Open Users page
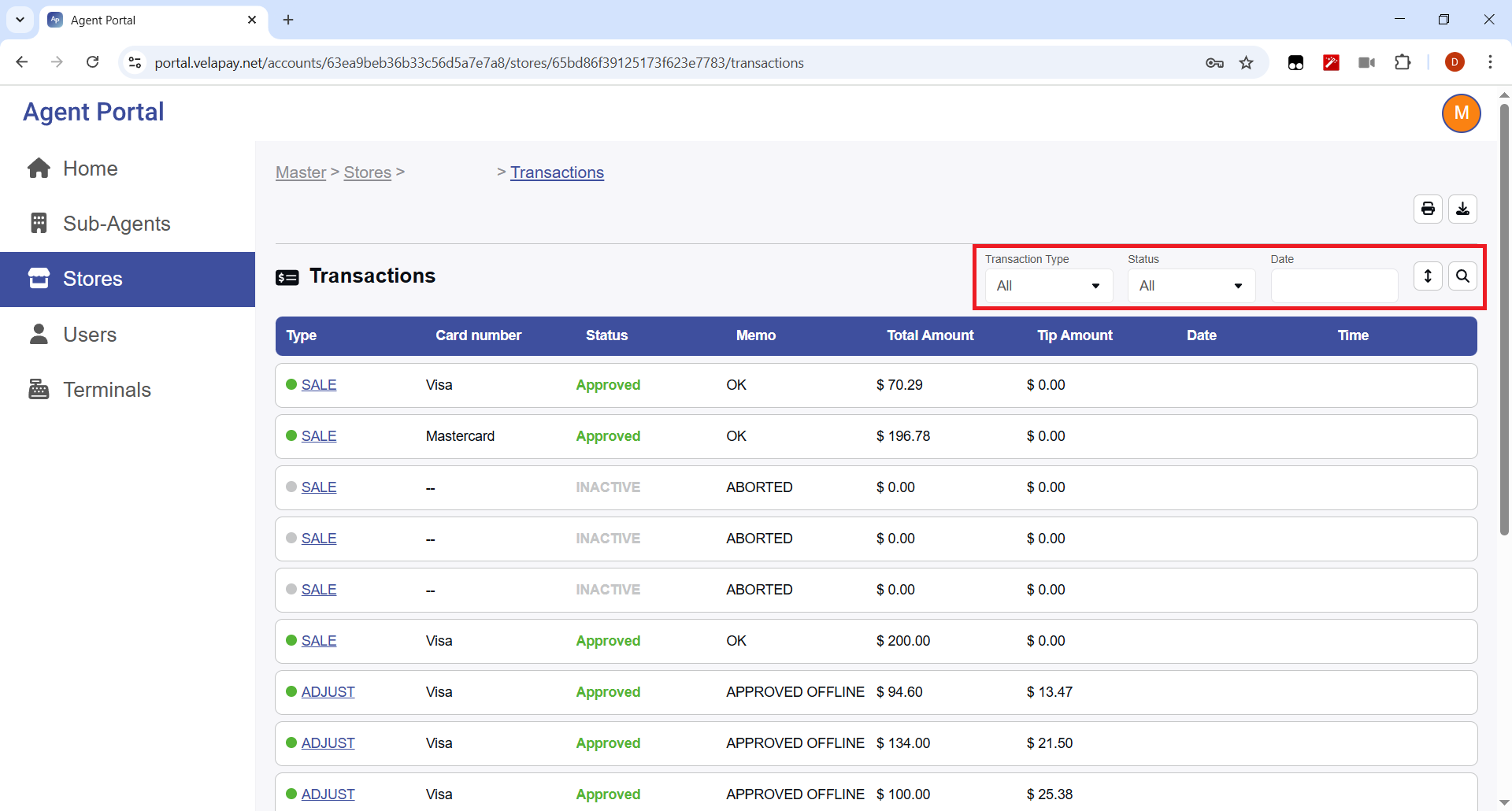This screenshot has height=811, width=1512. (x=90, y=335)
